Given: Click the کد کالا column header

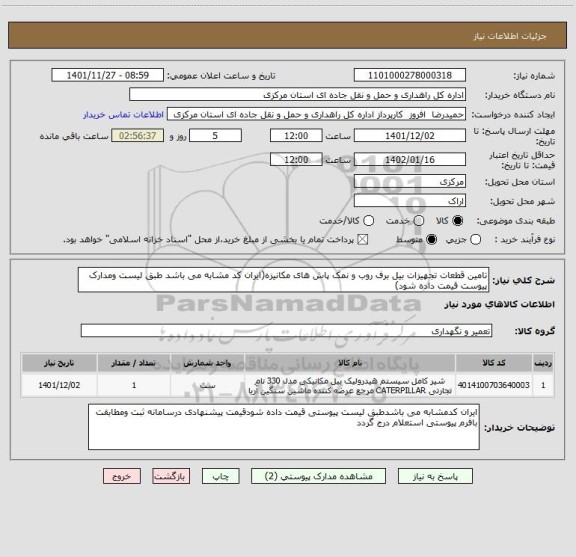Looking at the screenshot, I should click(x=494, y=363).
